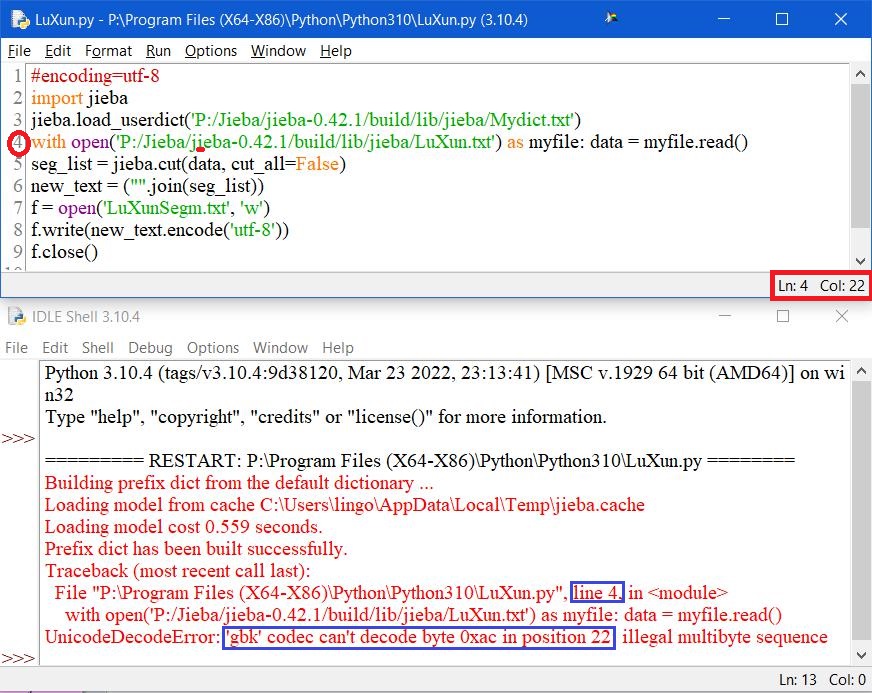
Task: Click 'line 4,' in the traceback File line
Action: point(598,593)
